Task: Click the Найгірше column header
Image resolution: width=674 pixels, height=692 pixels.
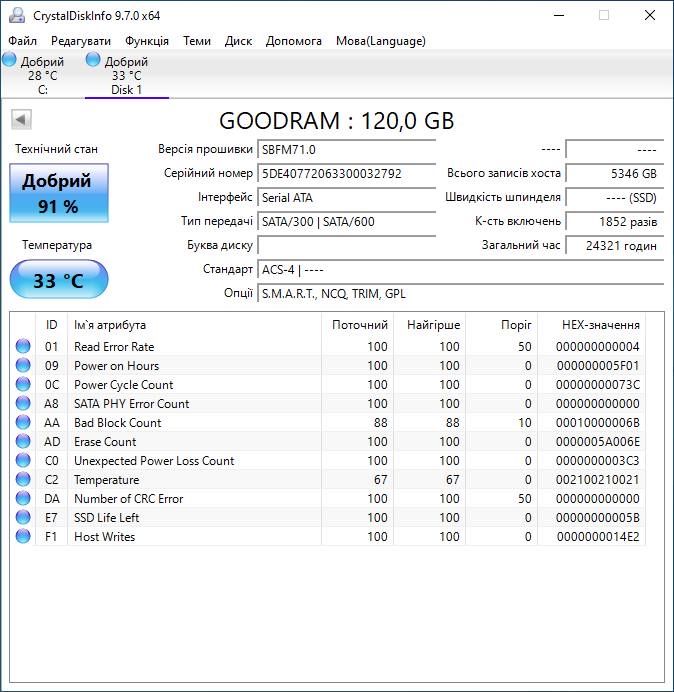Action: (x=429, y=325)
